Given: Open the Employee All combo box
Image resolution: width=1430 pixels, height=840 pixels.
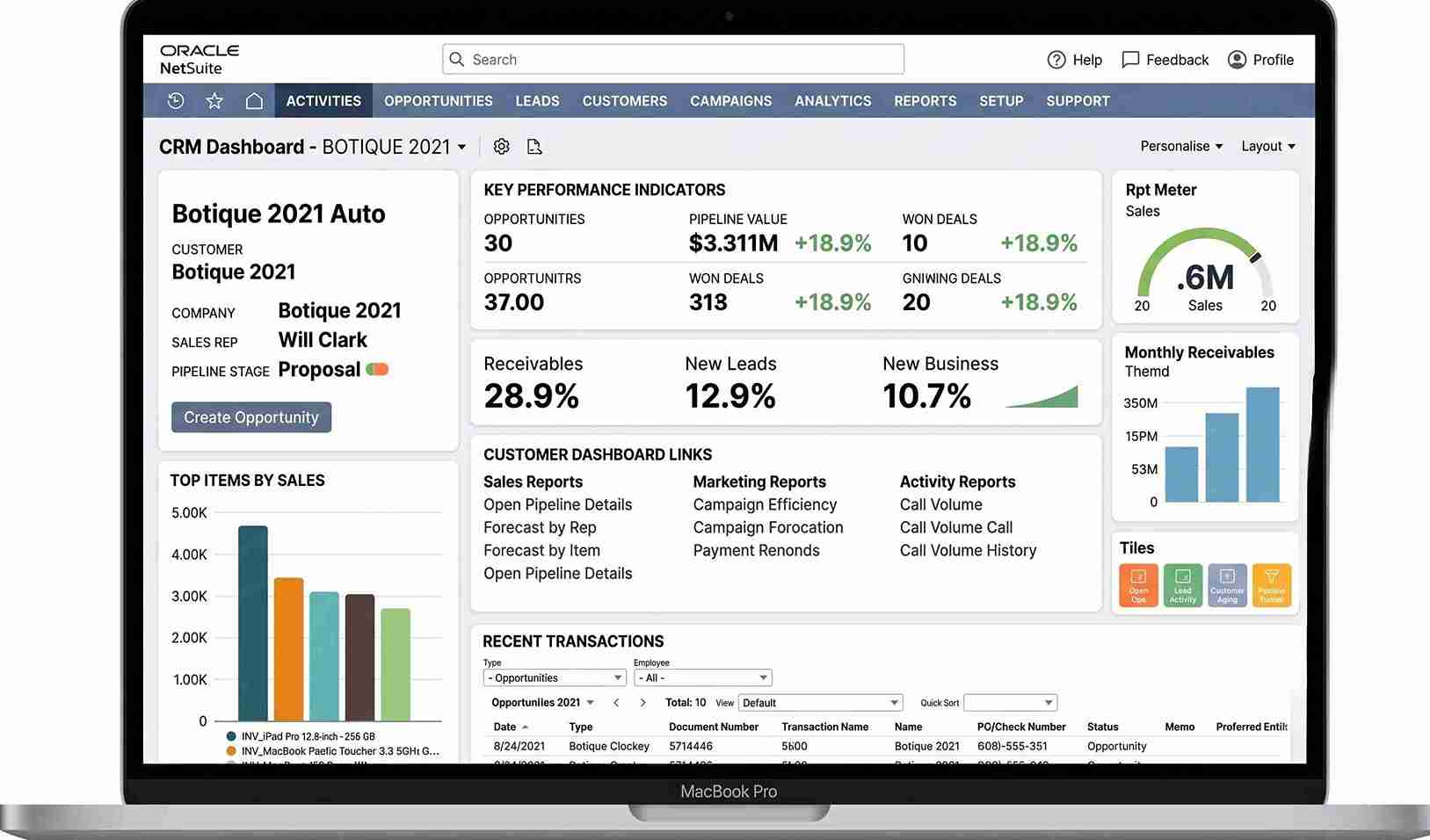Looking at the screenshot, I should tap(703, 678).
